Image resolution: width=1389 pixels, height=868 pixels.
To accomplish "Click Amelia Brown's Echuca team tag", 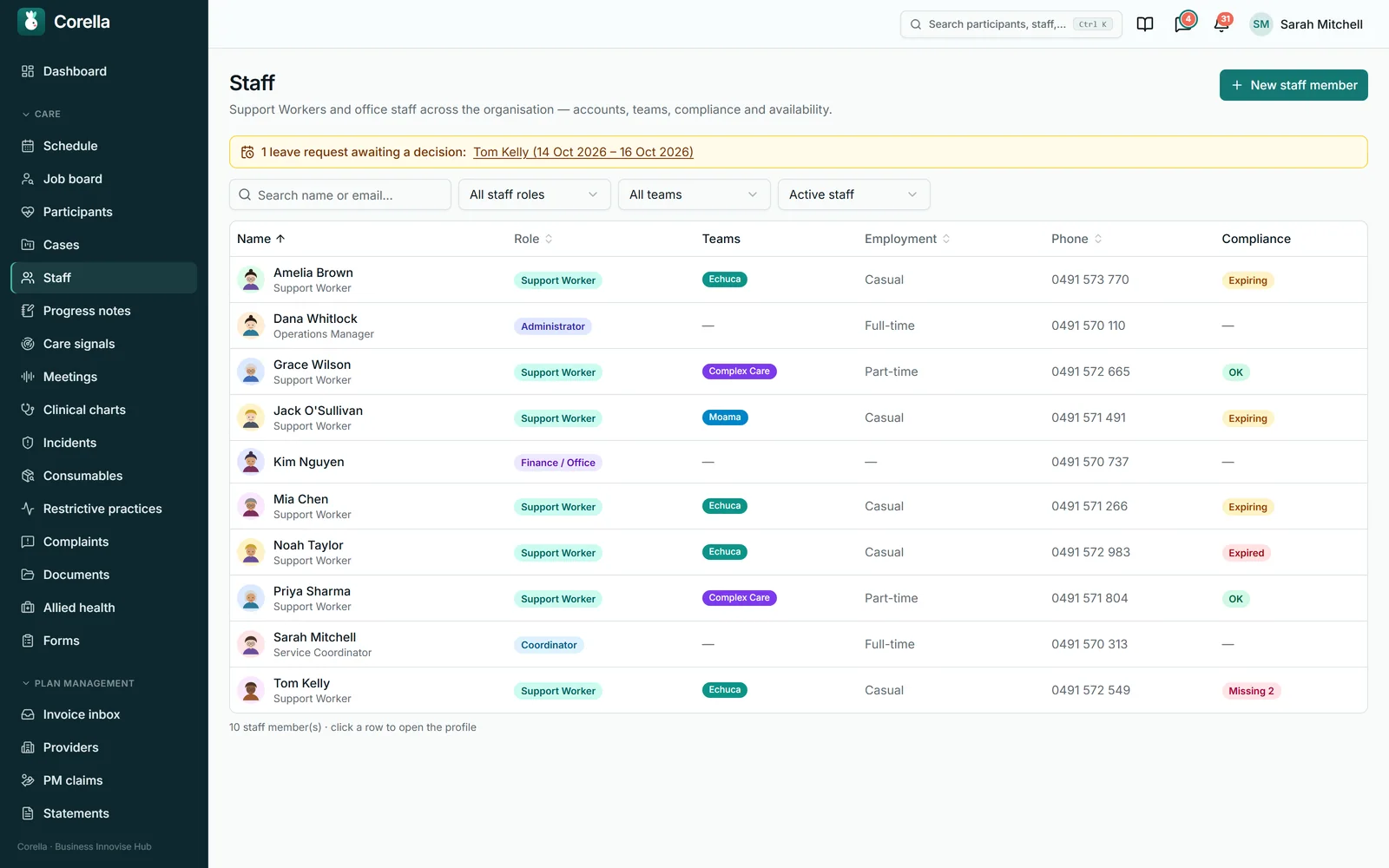I will [x=725, y=279].
